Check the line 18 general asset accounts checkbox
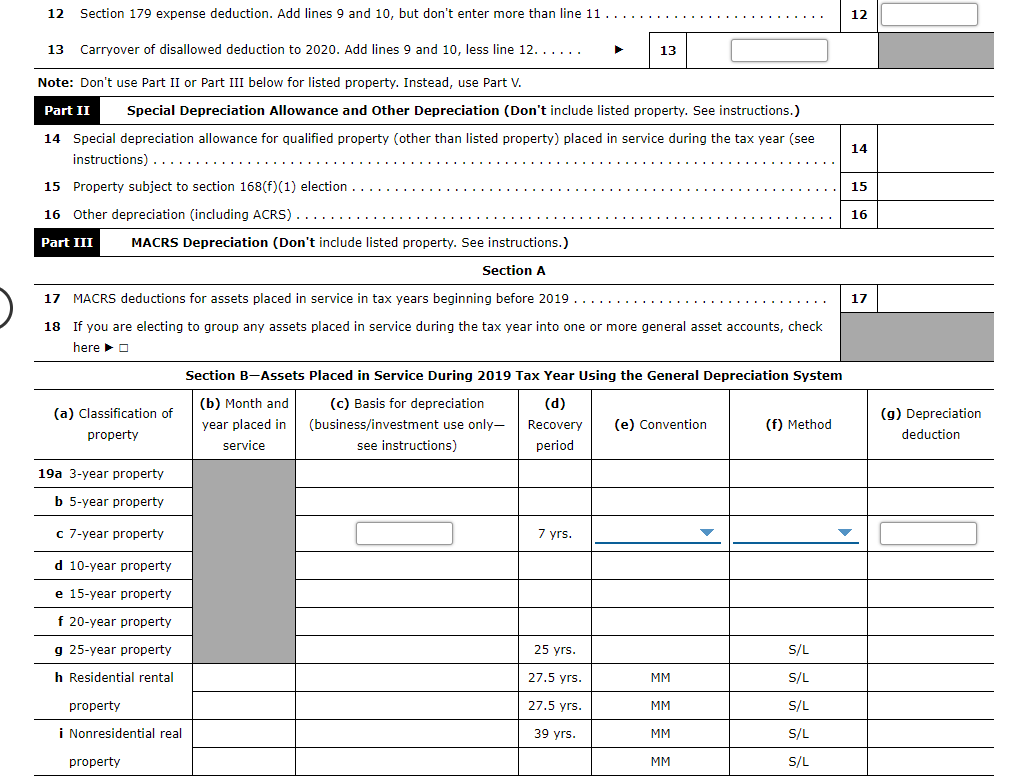The height and width of the screenshot is (779, 1010). click(x=124, y=348)
